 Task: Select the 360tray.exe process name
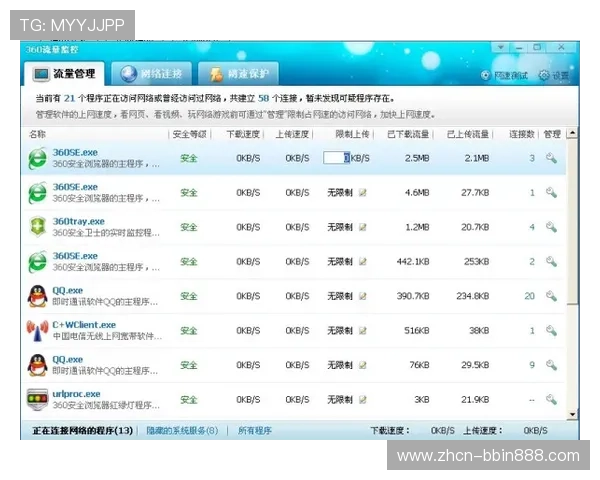click(x=78, y=221)
